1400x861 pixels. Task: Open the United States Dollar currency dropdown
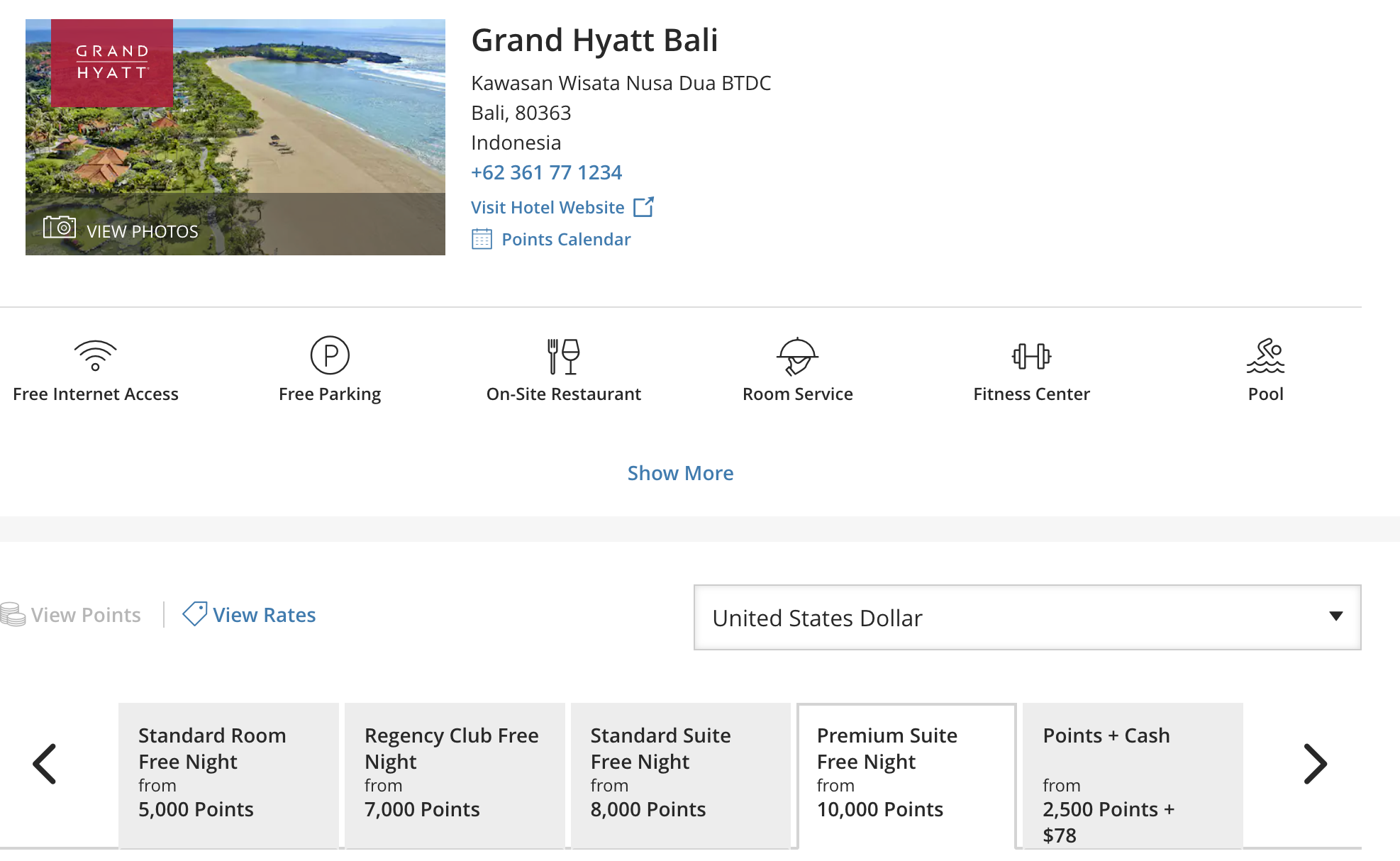(1027, 618)
